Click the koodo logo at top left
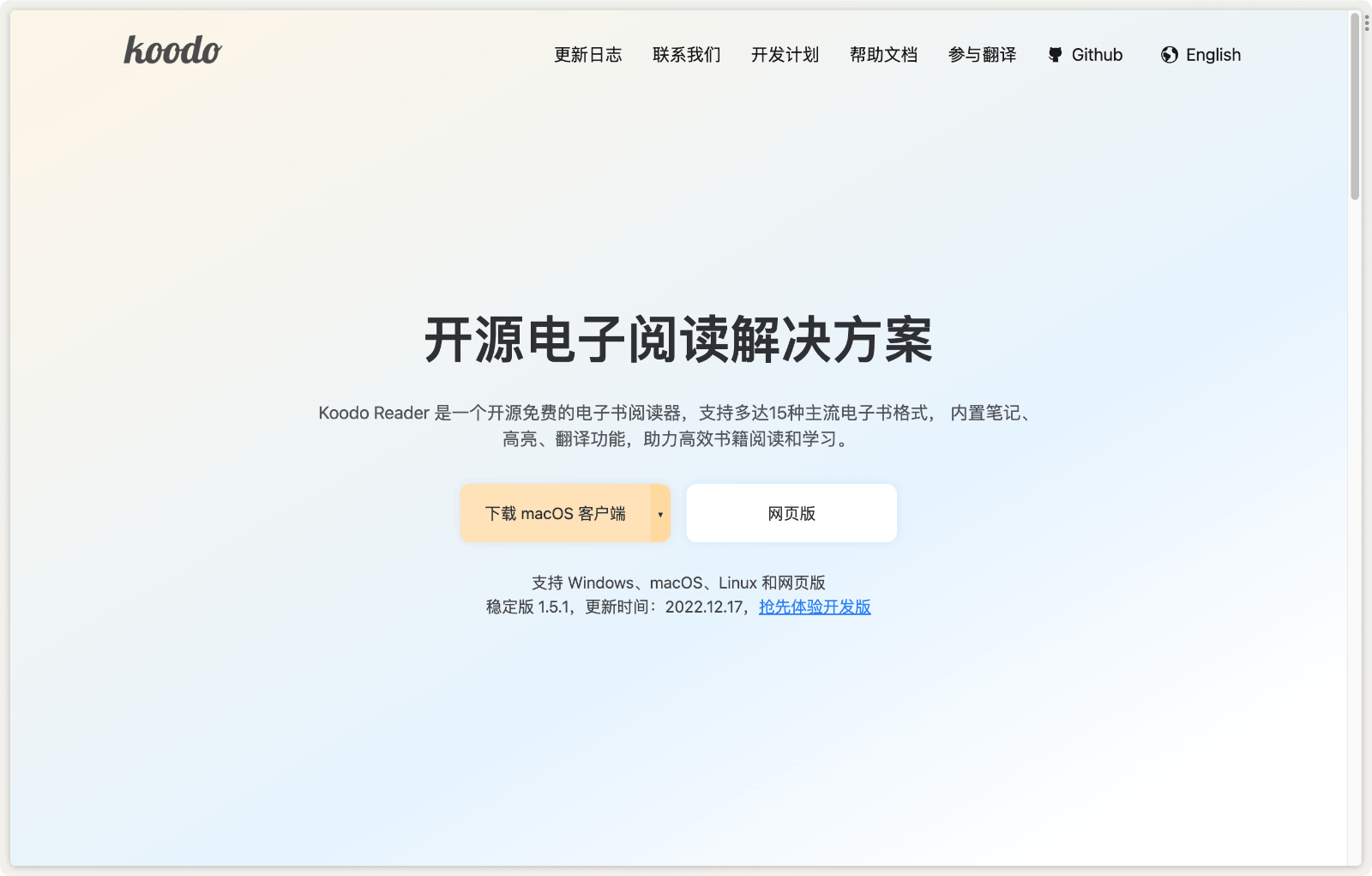This screenshot has height=876, width=1372. (172, 51)
